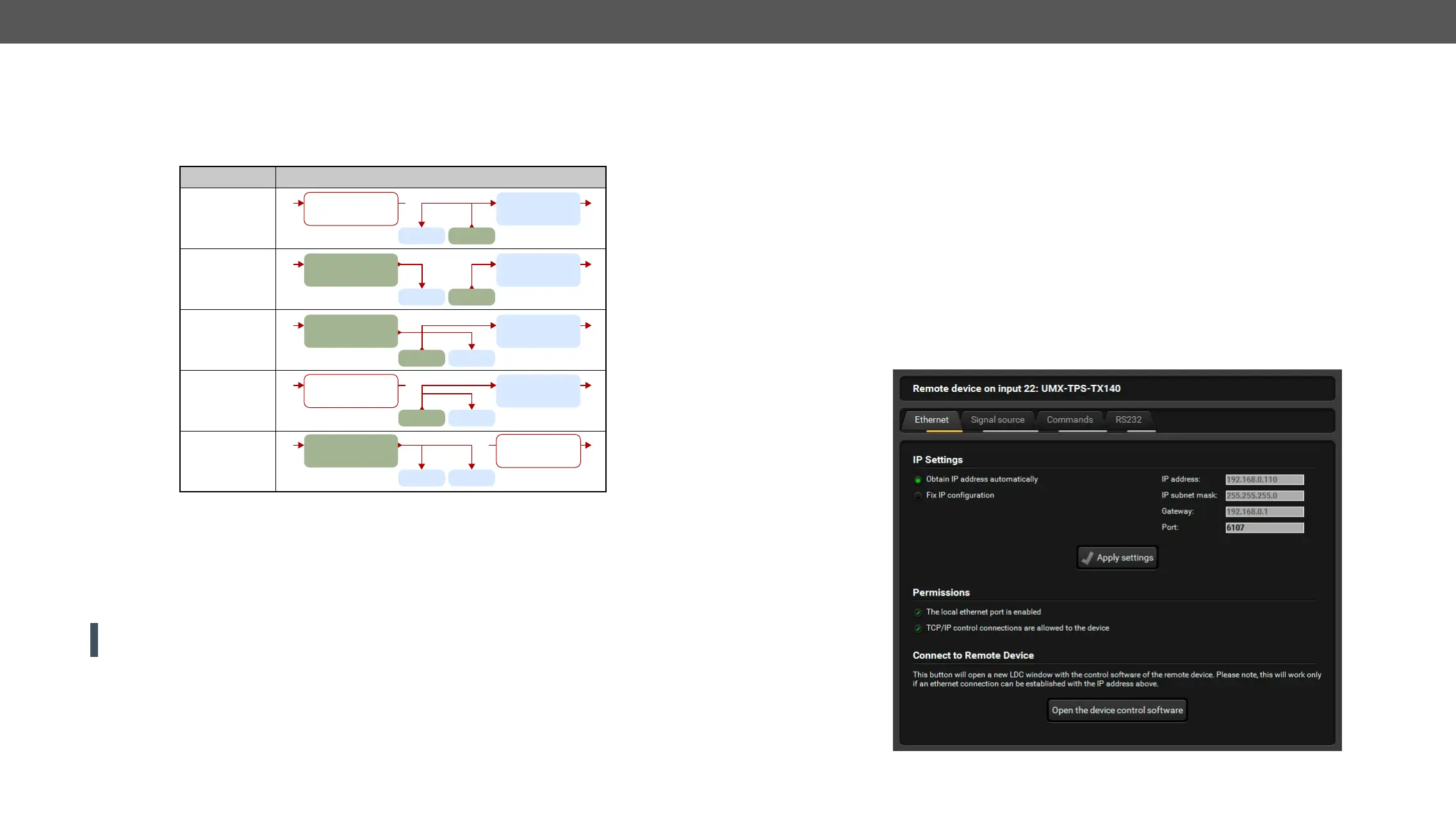
Task: Select Obtain IP address automatically
Action: tap(918, 480)
